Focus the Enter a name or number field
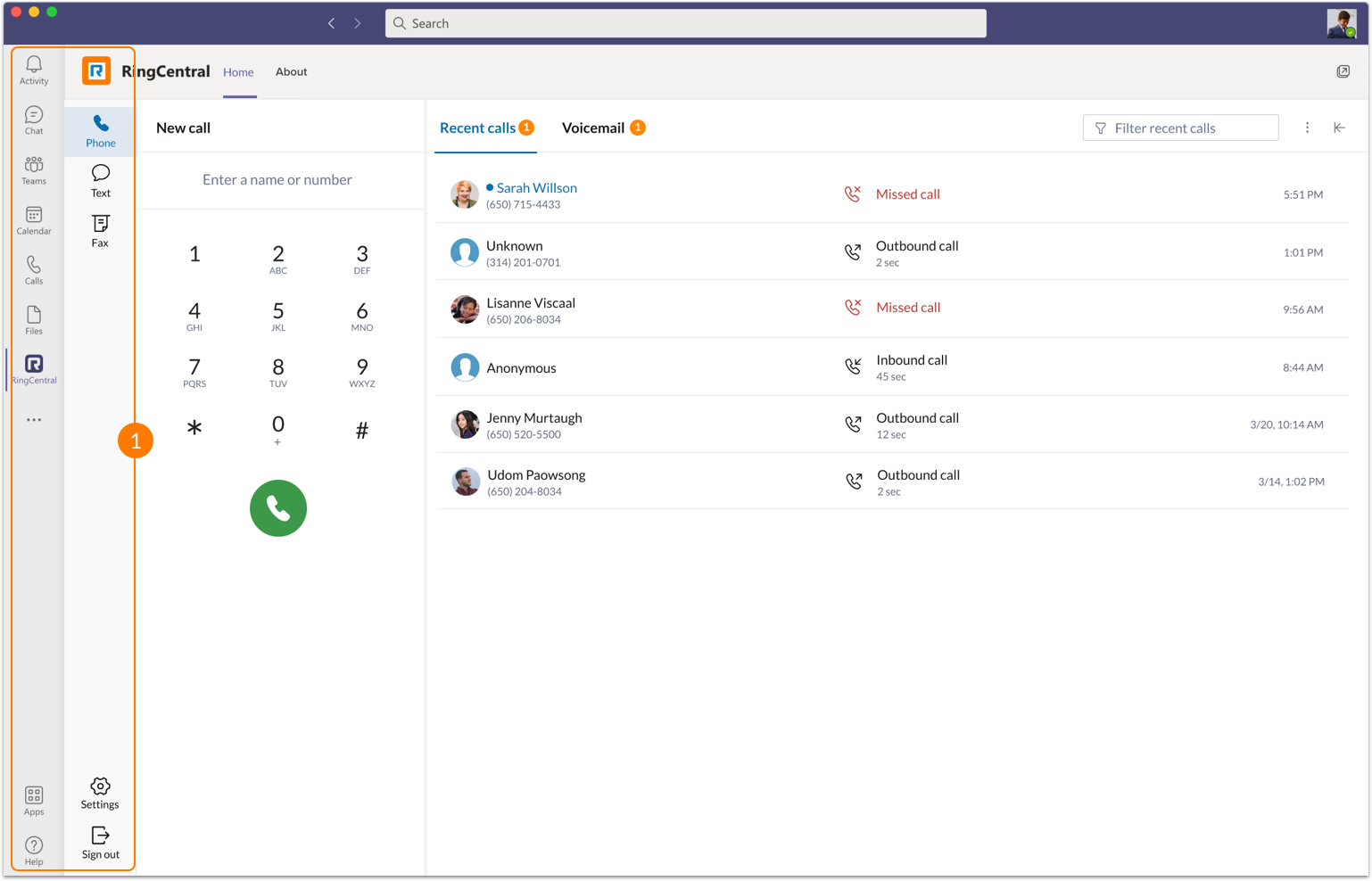The image size is (1372, 881). [x=277, y=179]
